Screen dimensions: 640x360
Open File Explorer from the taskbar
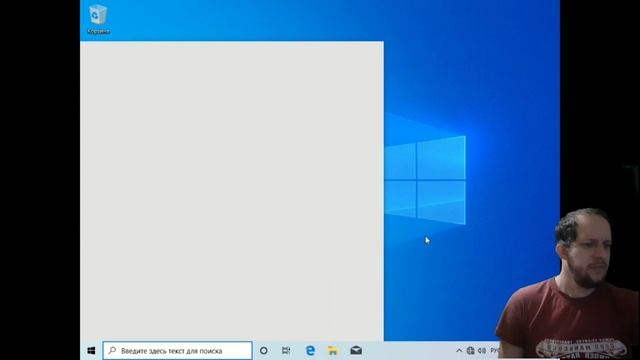[x=333, y=351]
